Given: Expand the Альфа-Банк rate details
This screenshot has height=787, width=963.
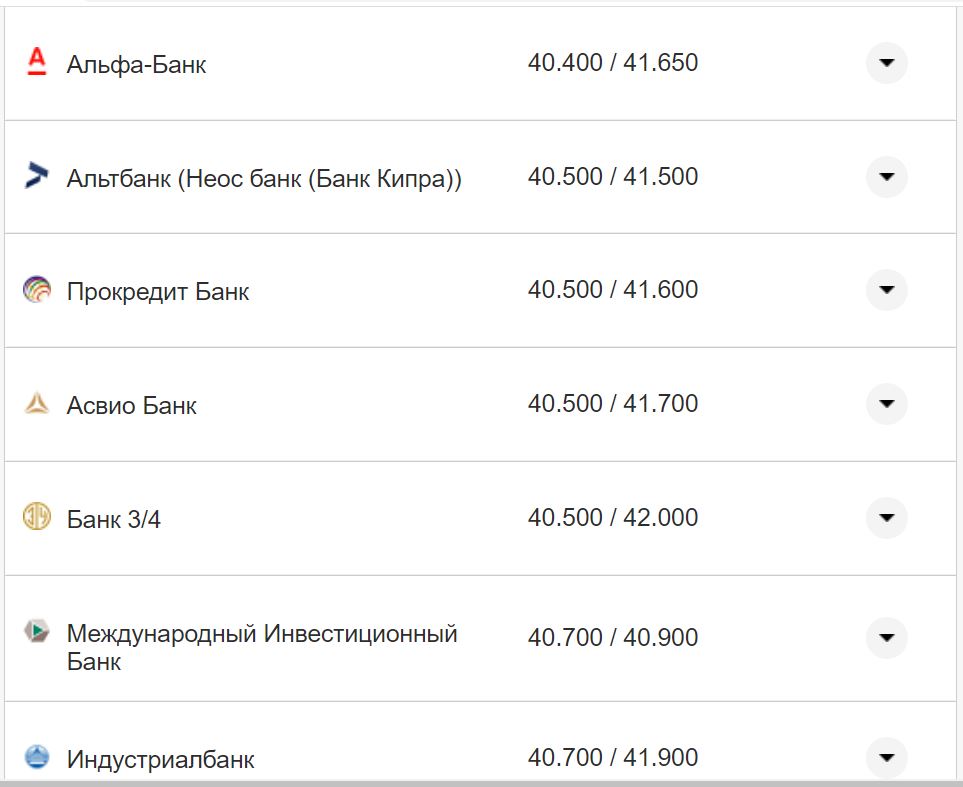Looking at the screenshot, I should pyautogui.click(x=886, y=63).
